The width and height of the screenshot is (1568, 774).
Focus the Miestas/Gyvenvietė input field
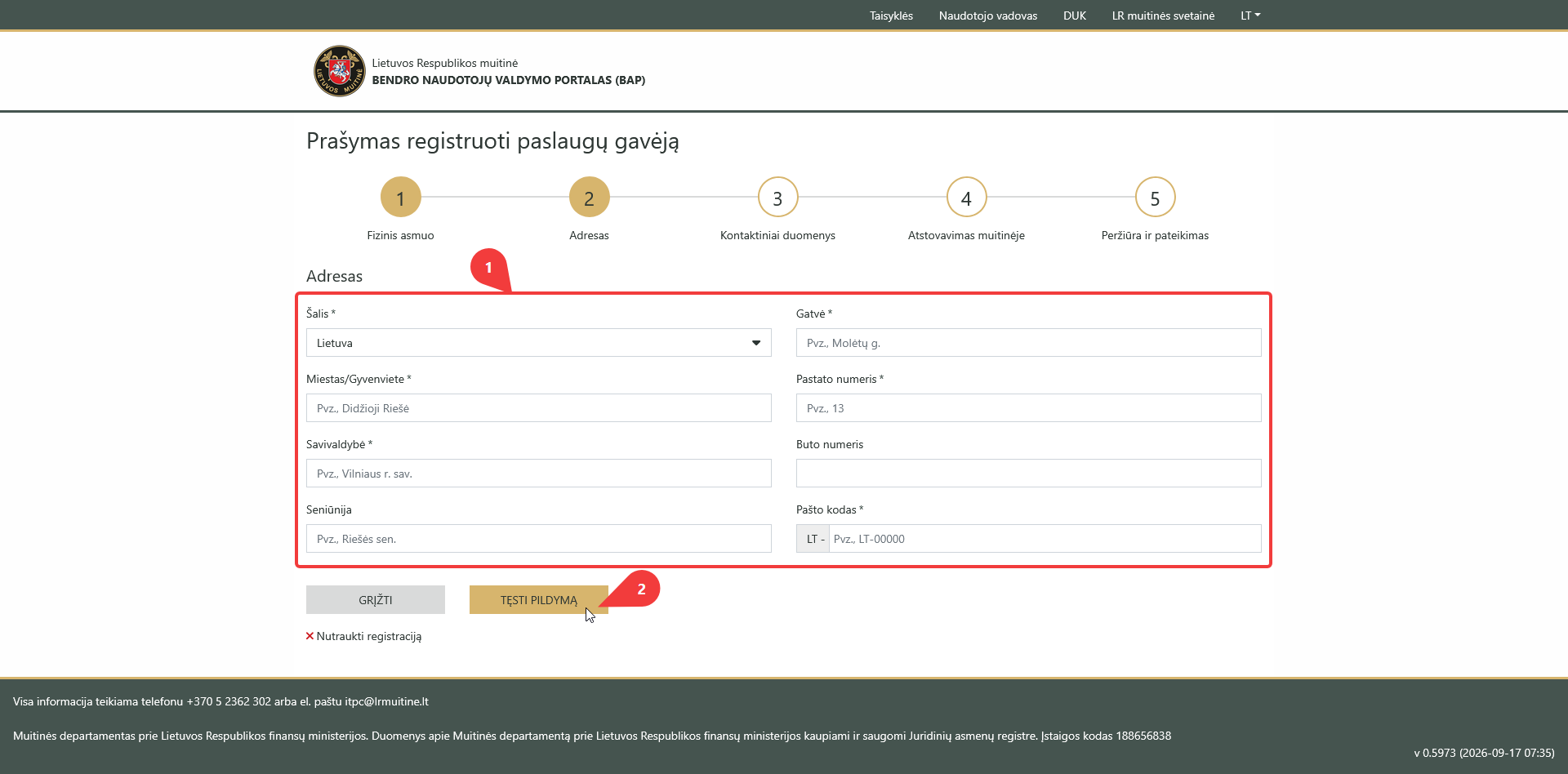pos(539,408)
